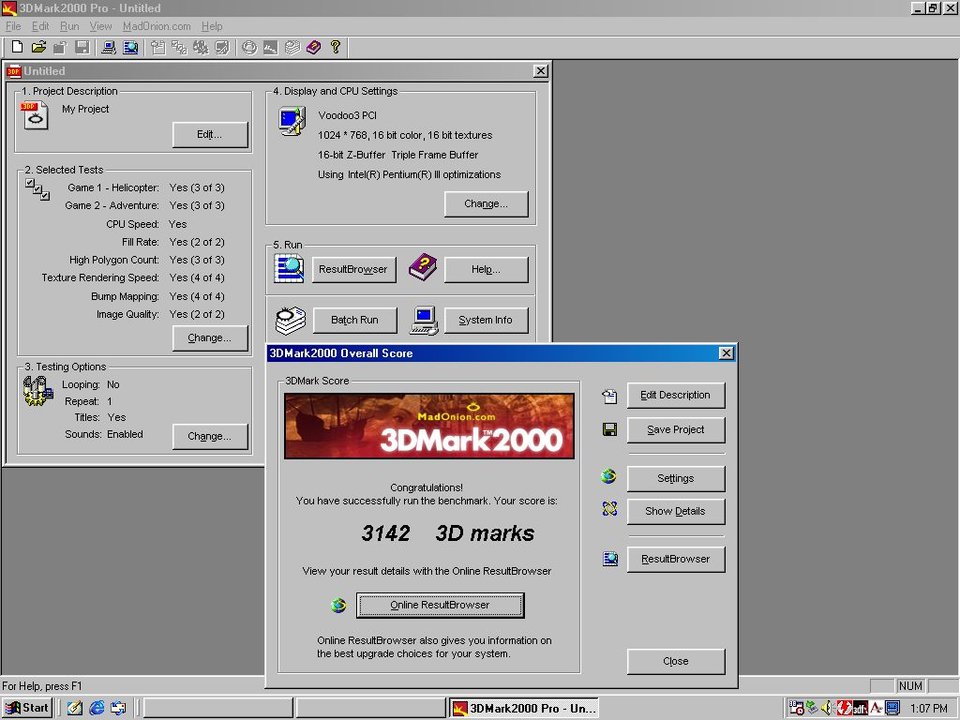Viewport: 960px width, 720px height.
Task: Click the 3DMark2000 MadOnion banner image
Action: (x=429, y=426)
